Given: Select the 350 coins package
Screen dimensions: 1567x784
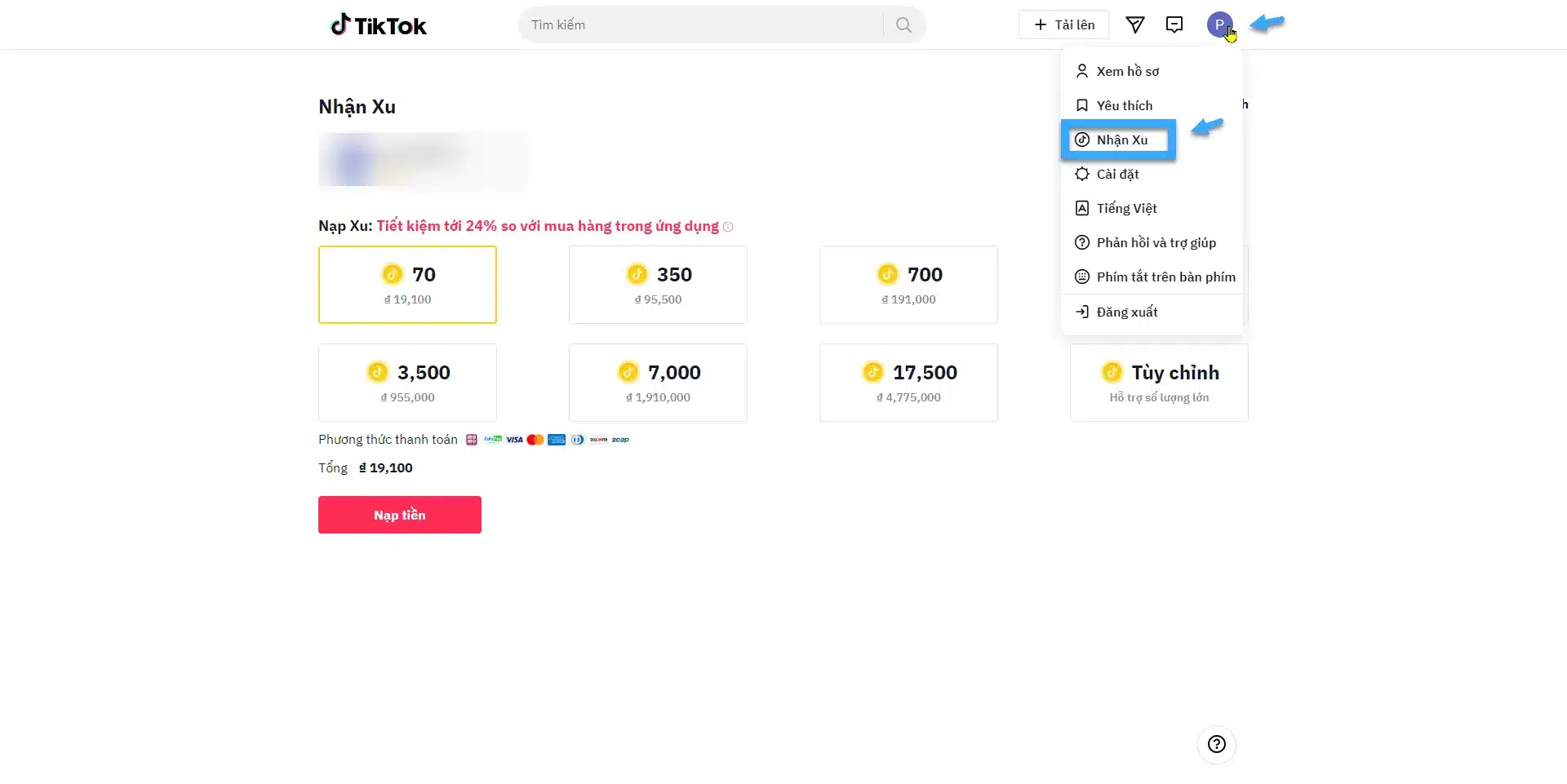Looking at the screenshot, I should coord(658,285).
